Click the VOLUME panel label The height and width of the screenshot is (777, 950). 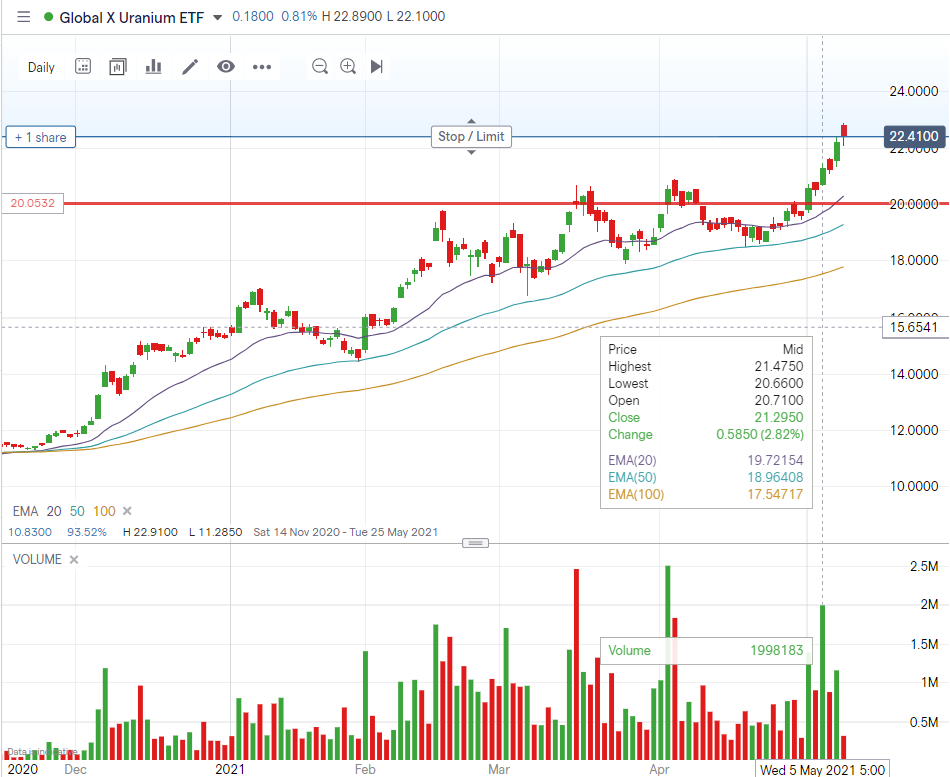point(37,559)
